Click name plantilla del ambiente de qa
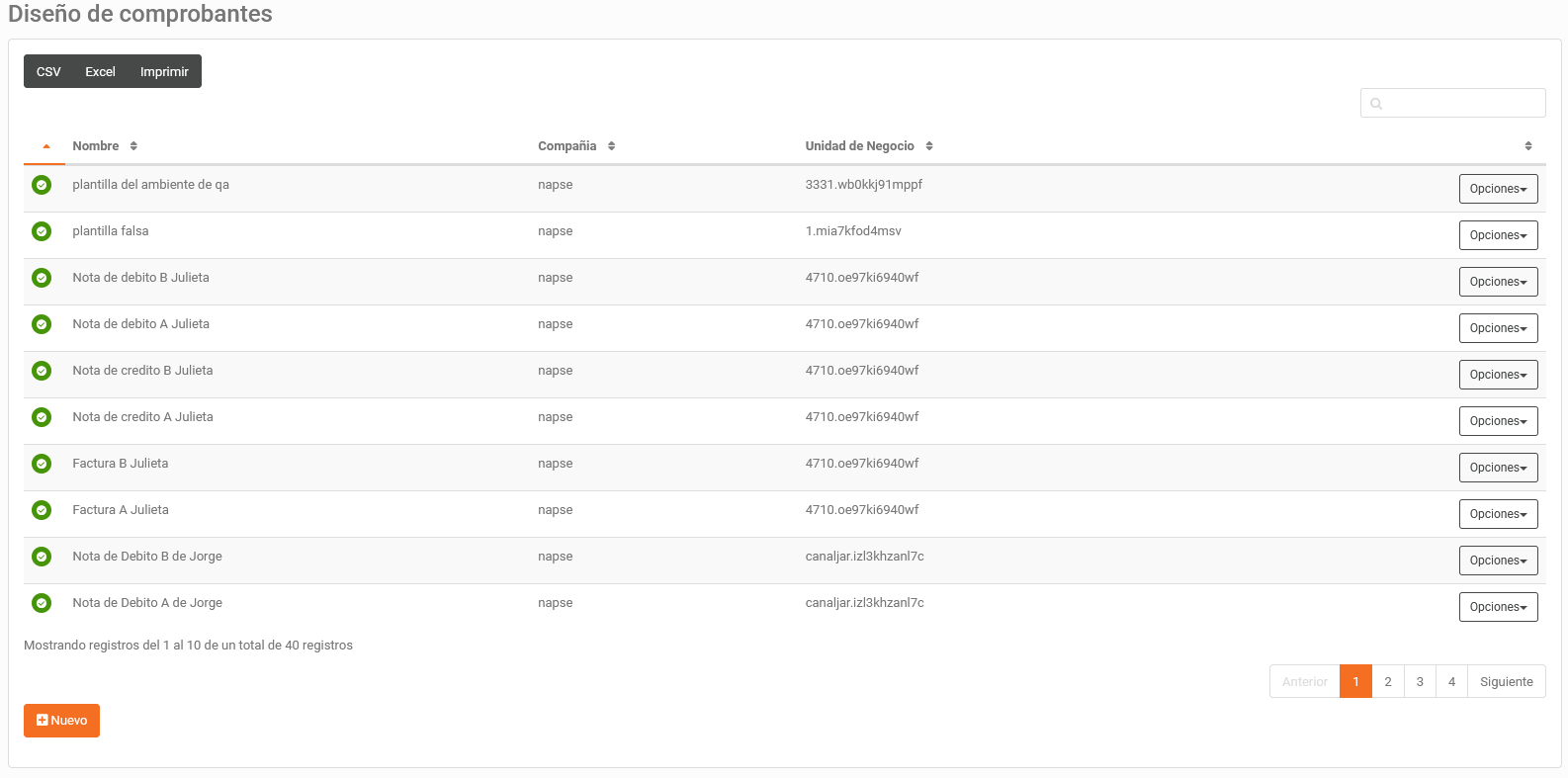 [150, 185]
